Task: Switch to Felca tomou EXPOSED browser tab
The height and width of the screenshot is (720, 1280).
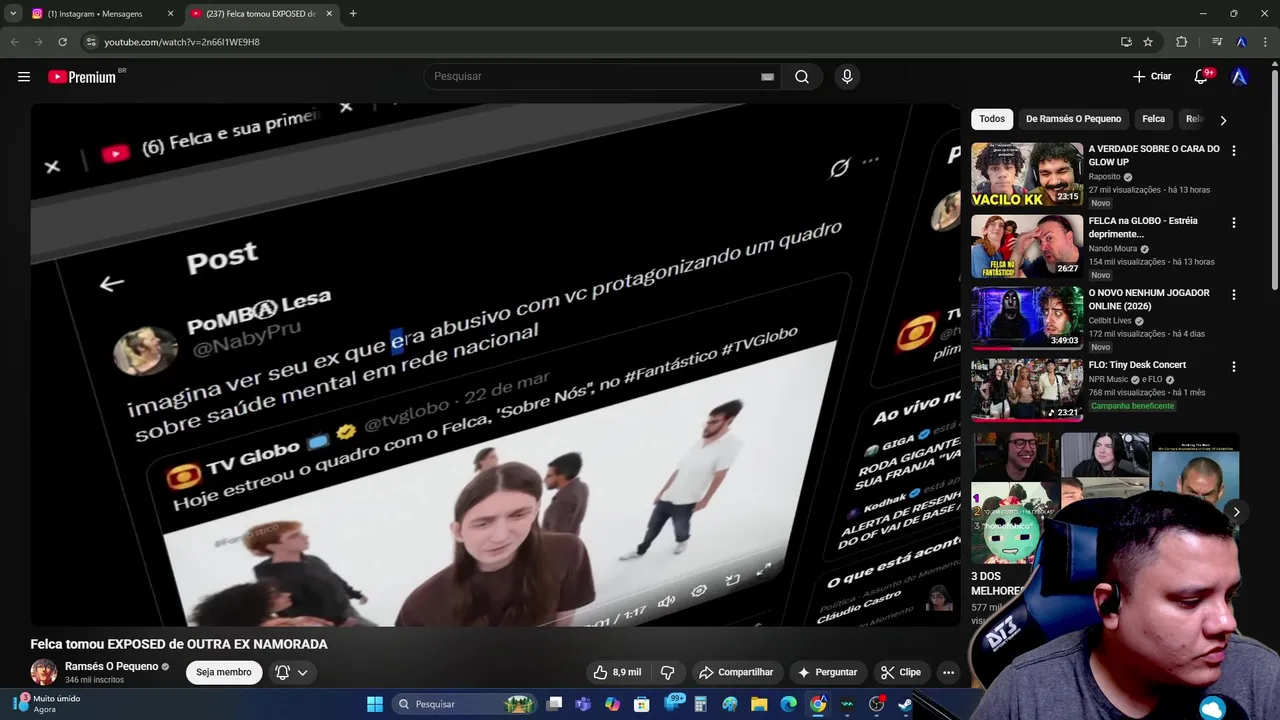Action: (x=262, y=14)
